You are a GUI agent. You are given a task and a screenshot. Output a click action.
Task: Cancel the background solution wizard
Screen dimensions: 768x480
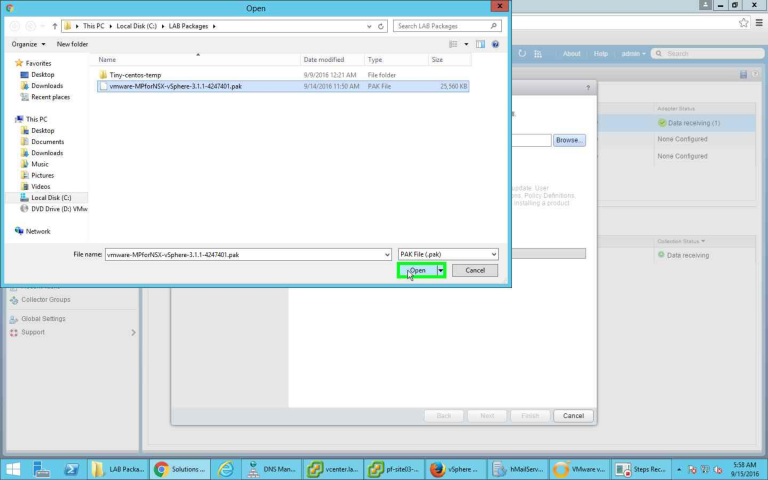(x=573, y=416)
